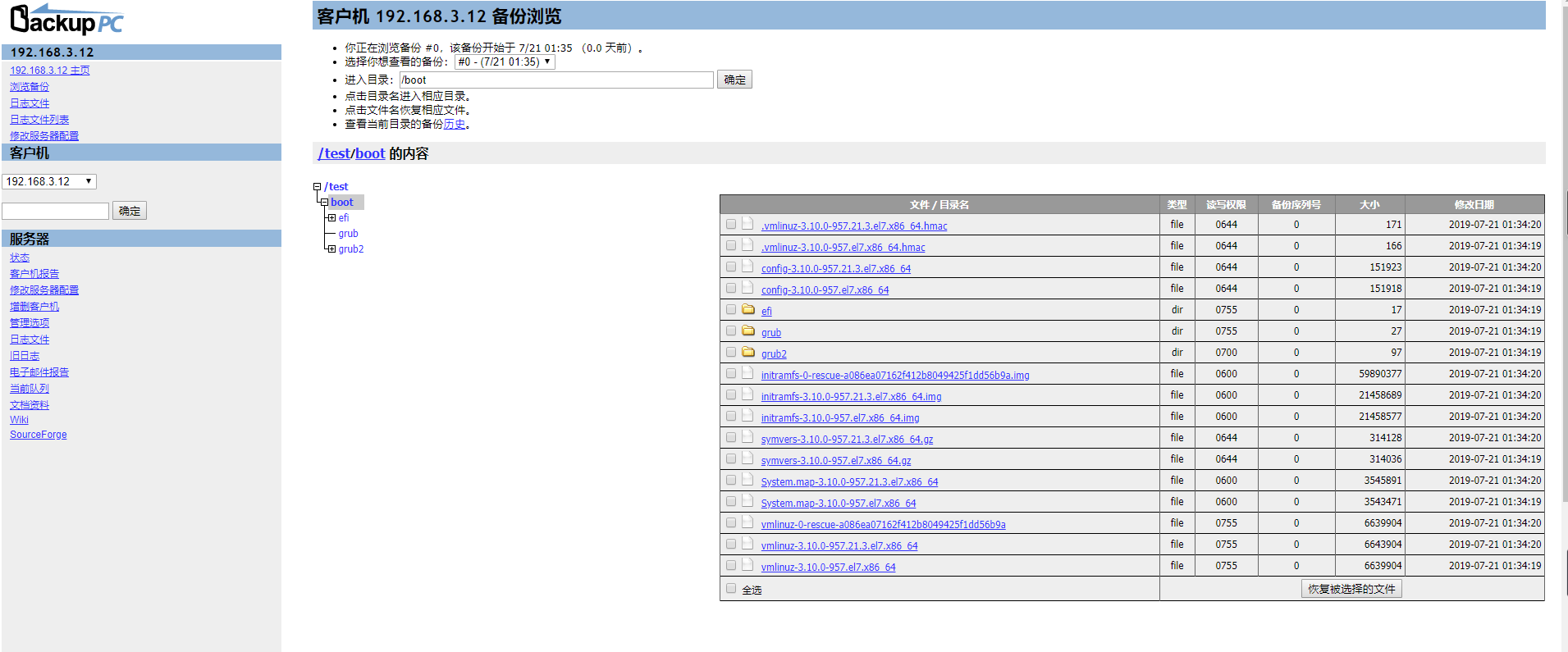Click the client search input field

[x=55, y=211]
